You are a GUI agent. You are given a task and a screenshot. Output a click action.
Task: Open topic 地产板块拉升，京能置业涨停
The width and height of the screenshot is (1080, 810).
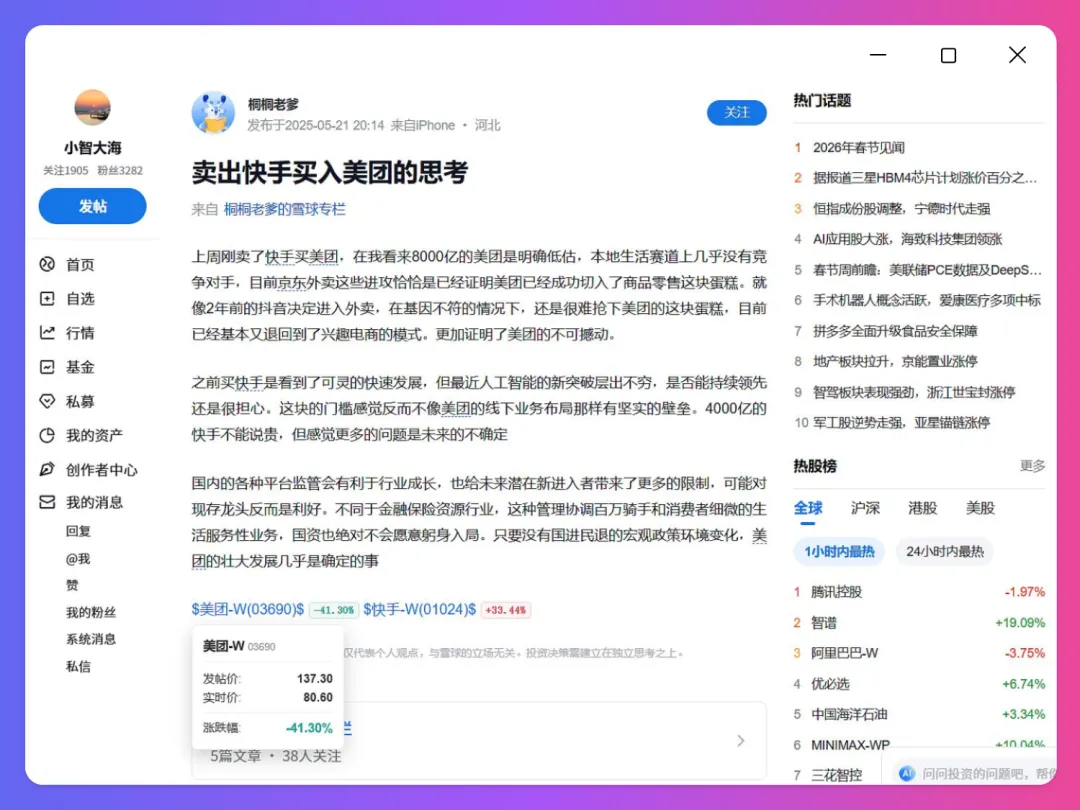click(895, 362)
